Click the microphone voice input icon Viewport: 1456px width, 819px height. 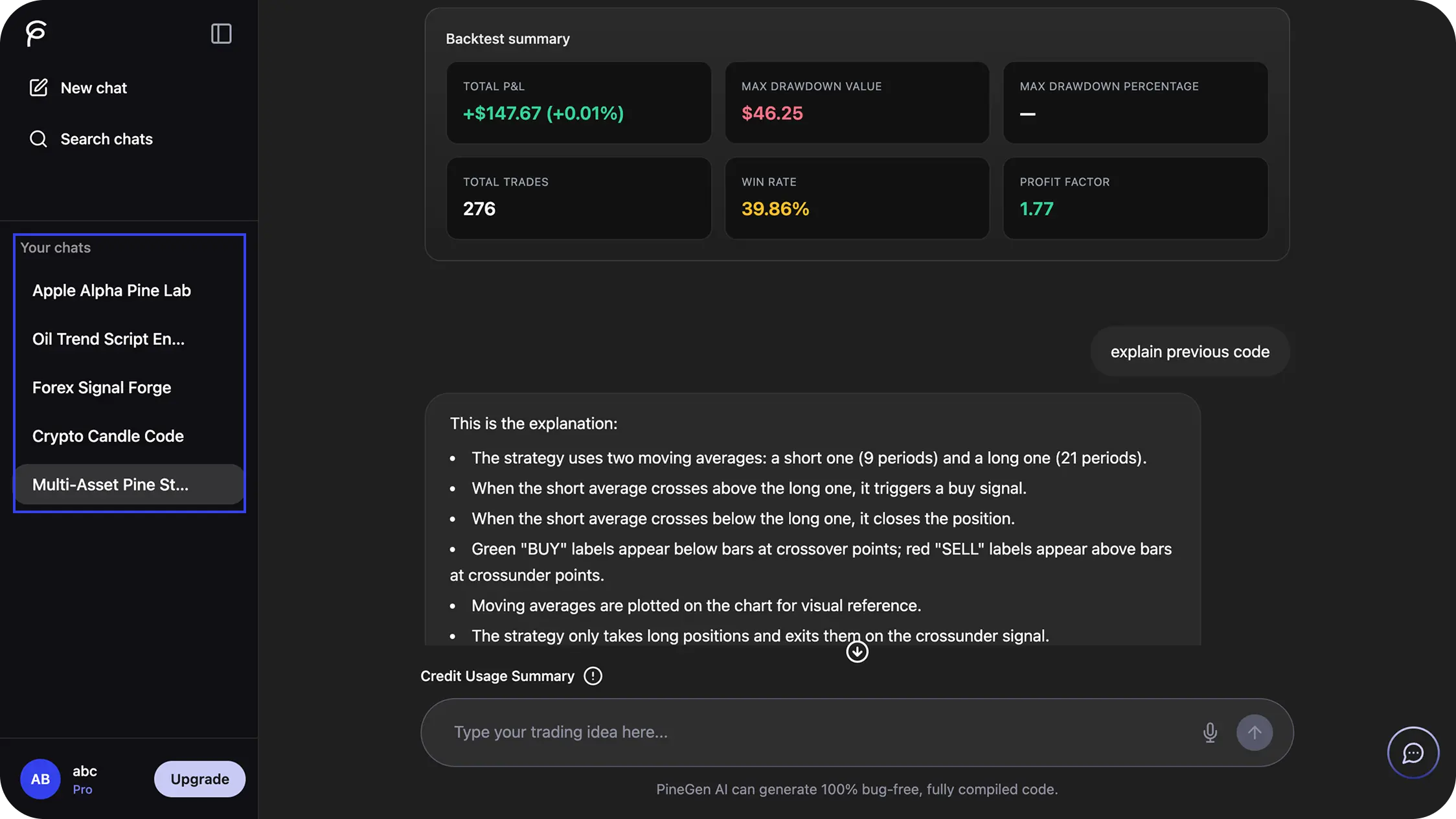1209,732
